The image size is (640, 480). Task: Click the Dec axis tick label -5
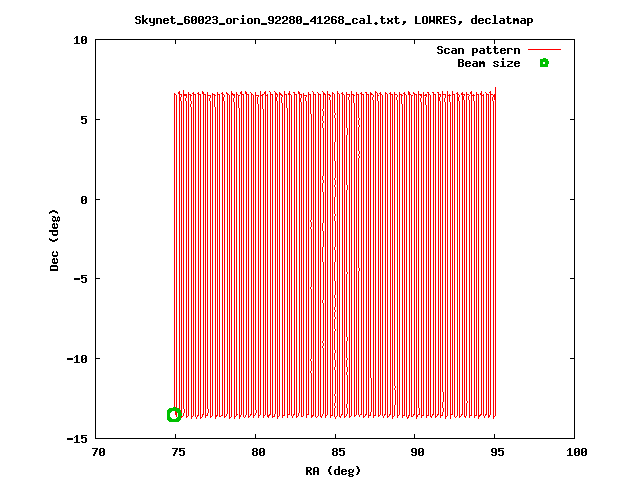coord(80,279)
